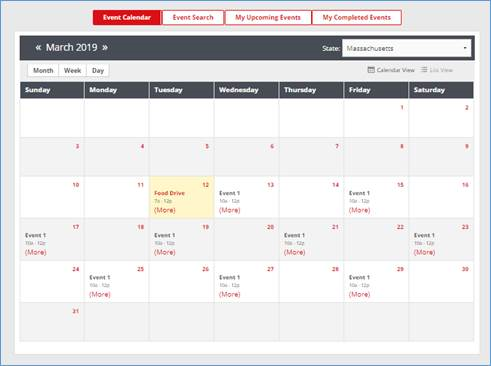Click the Calendar View grid icon
This screenshot has width=491, height=366.
[371, 70]
